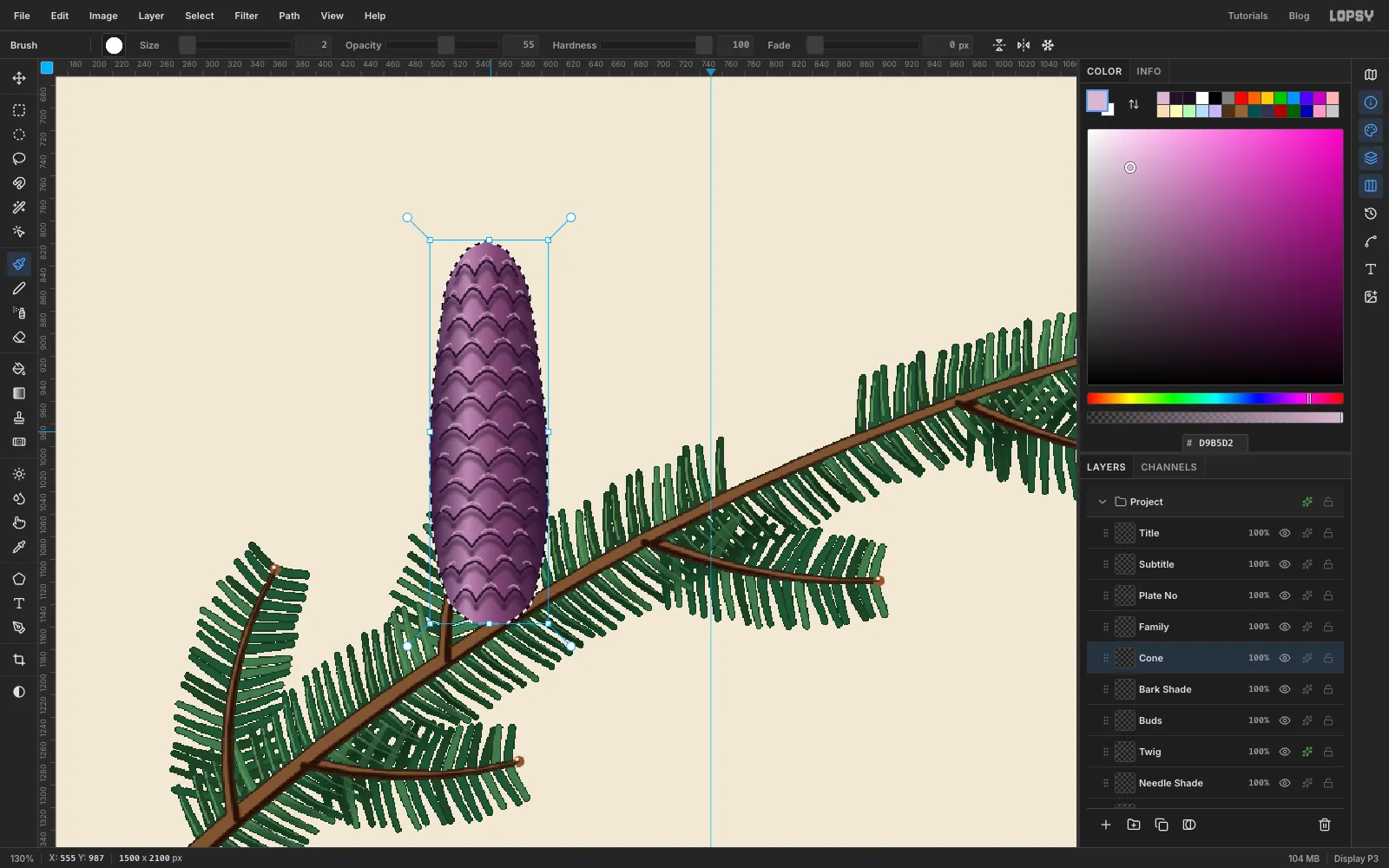Select the Buds layer
1389x868 pixels.
coord(1215,720)
